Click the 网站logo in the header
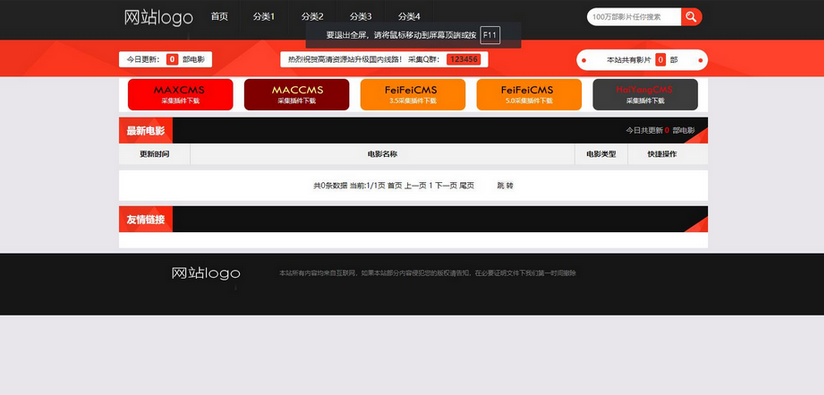This screenshot has height=395, width=824. [x=159, y=17]
